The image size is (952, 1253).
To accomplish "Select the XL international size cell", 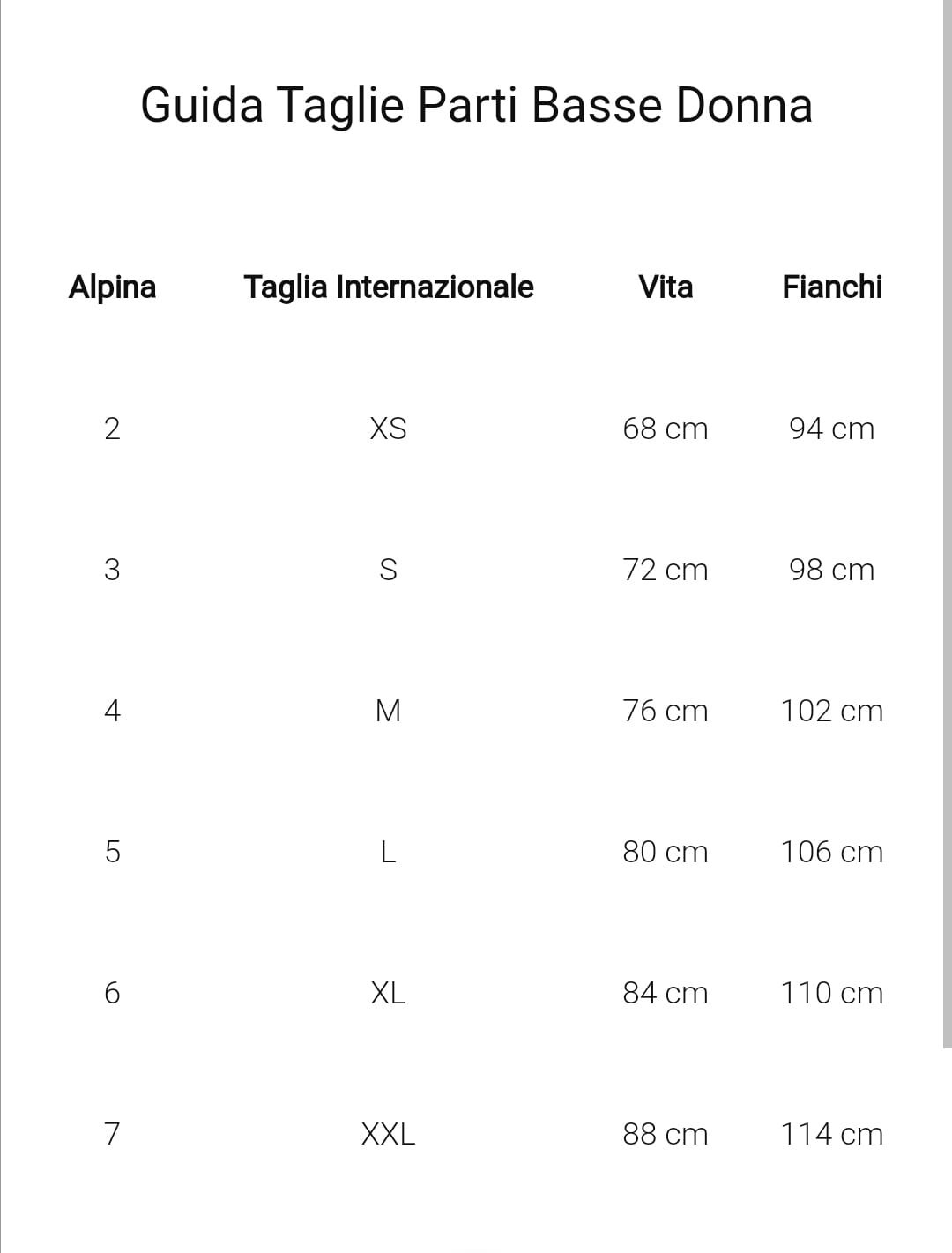I will tap(388, 993).
